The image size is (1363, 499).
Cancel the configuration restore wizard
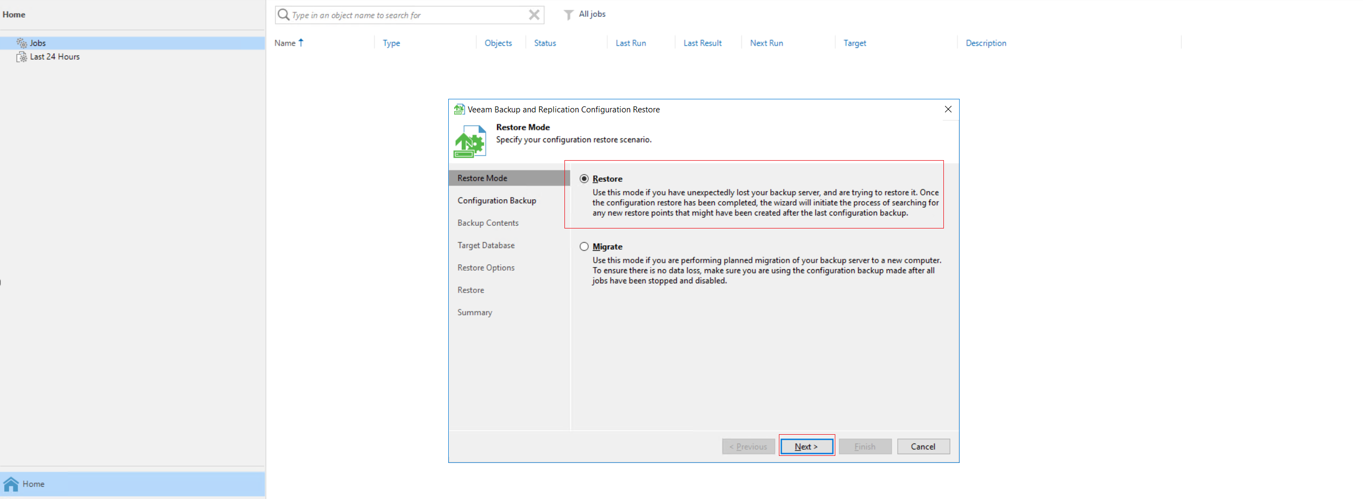922,447
